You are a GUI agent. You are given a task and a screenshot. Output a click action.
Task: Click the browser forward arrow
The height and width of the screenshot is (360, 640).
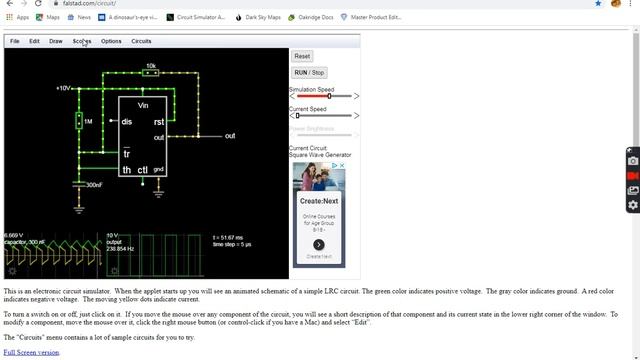(x=24, y=3)
